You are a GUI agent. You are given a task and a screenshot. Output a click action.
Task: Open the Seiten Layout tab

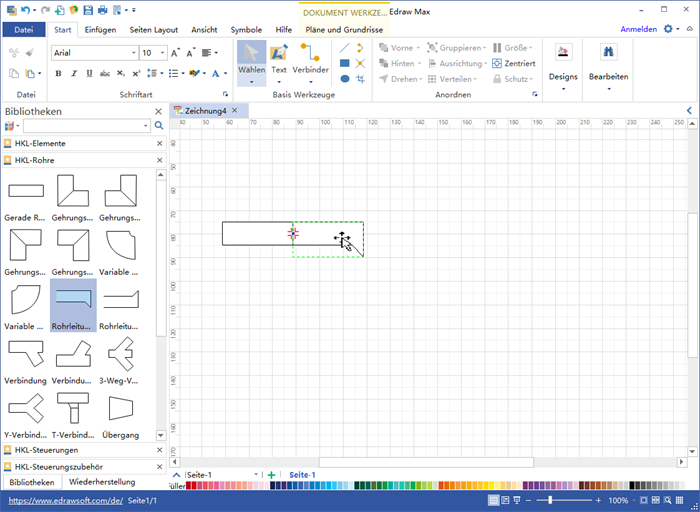pos(153,30)
